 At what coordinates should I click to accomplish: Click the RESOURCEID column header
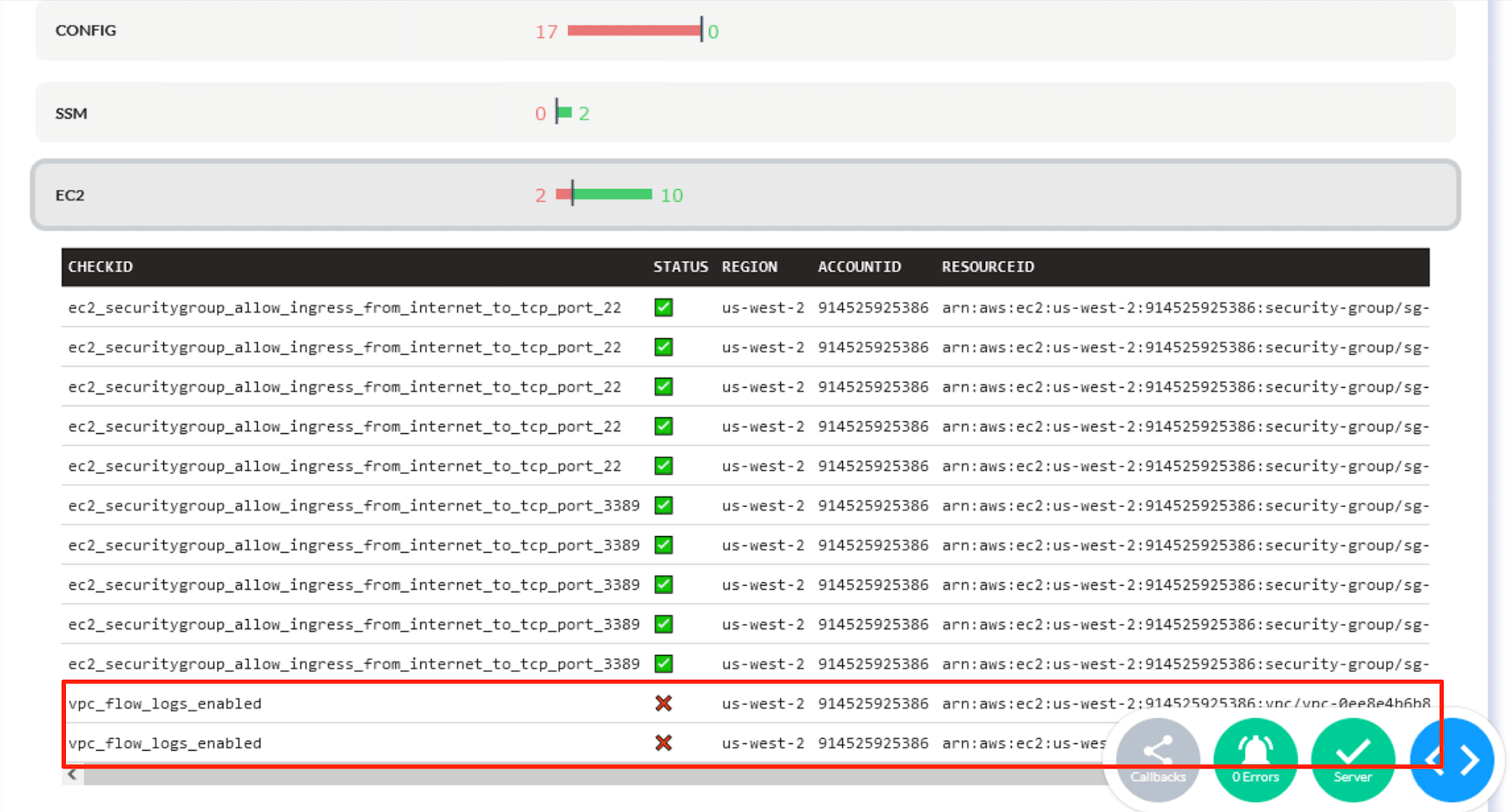(988, 267)
